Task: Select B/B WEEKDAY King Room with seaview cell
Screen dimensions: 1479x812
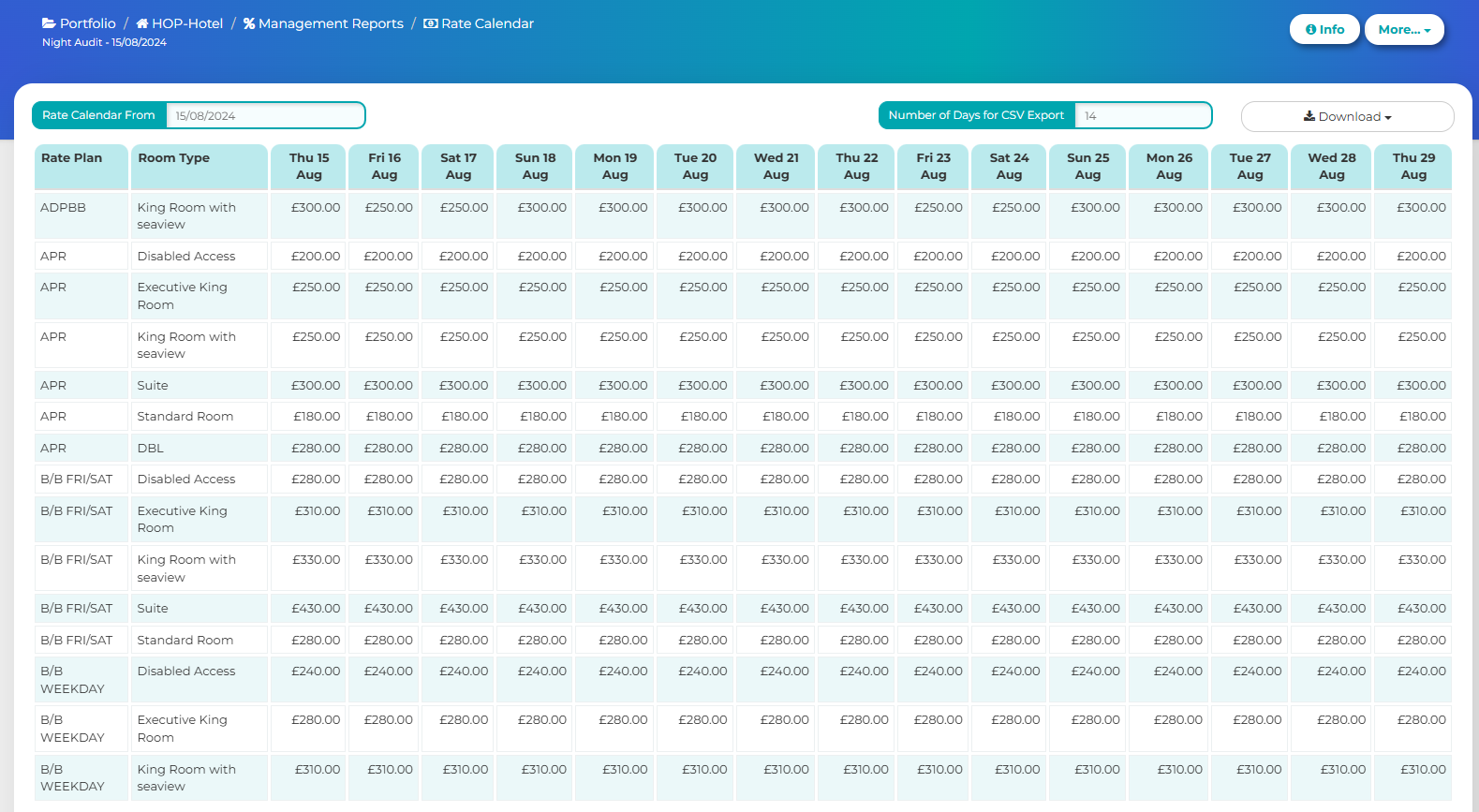Action: 200,777
